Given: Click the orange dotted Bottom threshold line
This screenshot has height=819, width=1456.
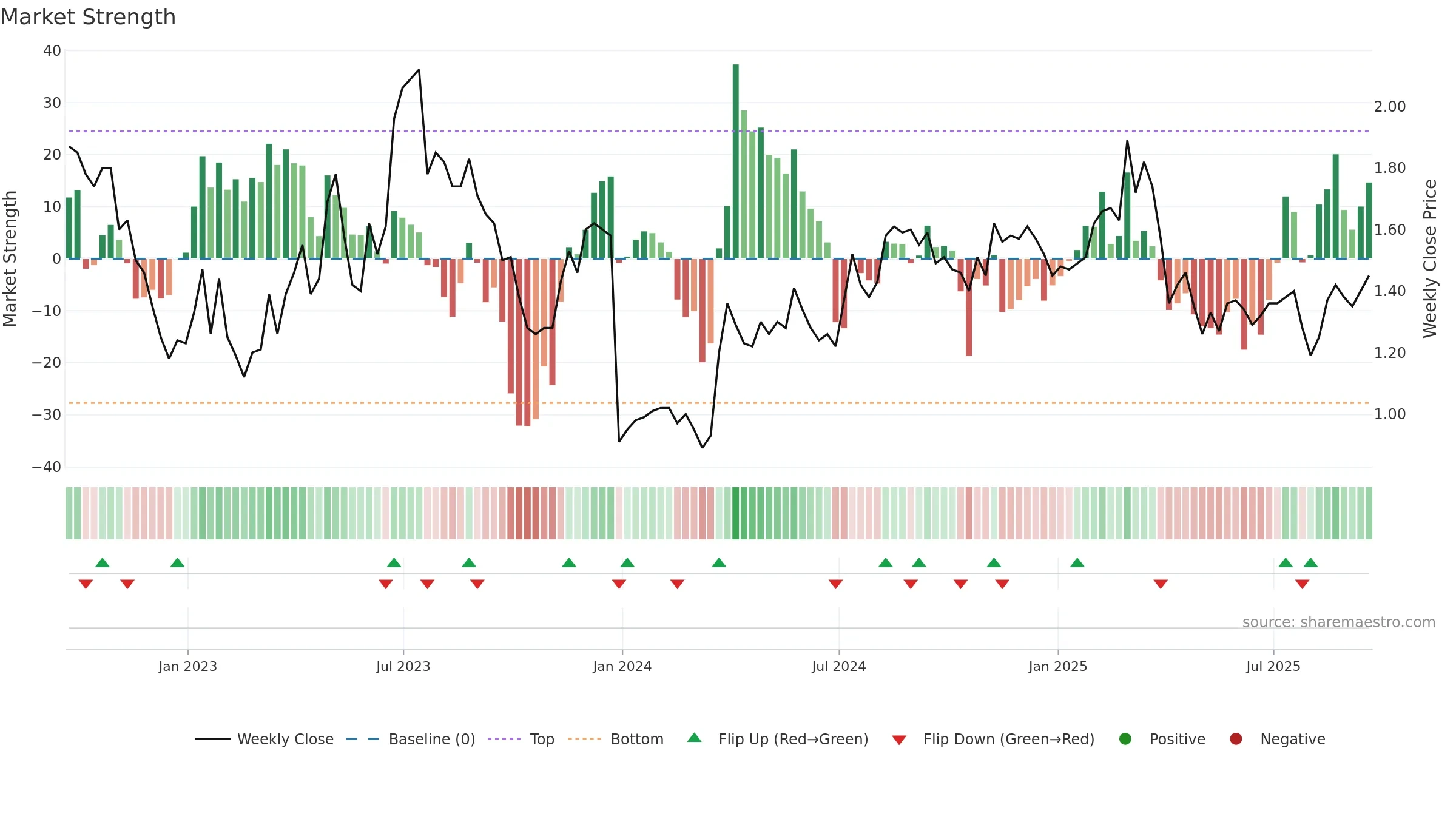Looking at the screenshot, I should coord(719,403).
